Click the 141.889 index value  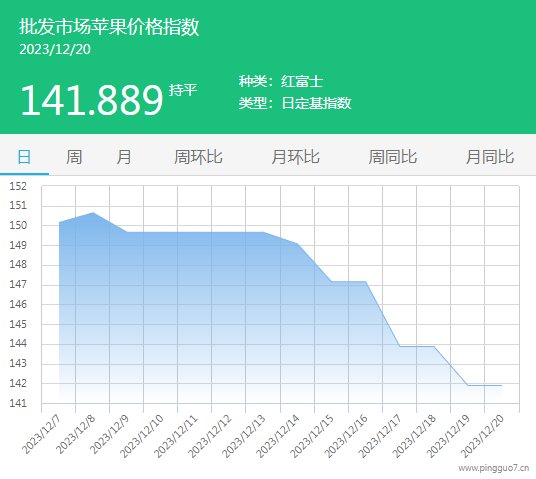[x=92, y=100]
